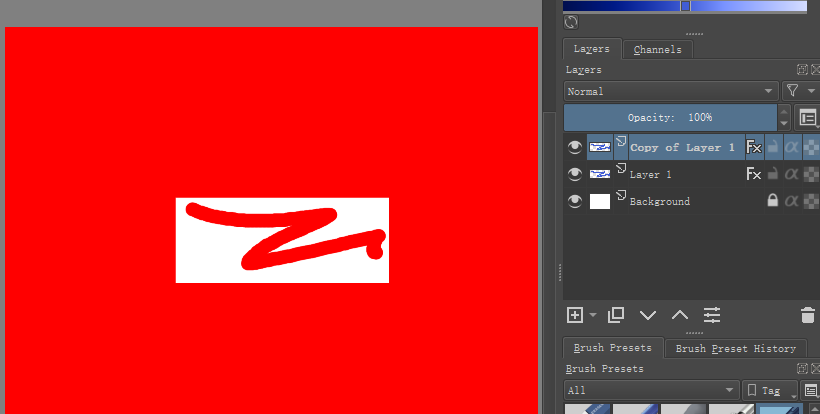The width and height of the screenshot is (820, 414).
Task: Click paint layer type icon on Background row
Action: coord(621,196)
